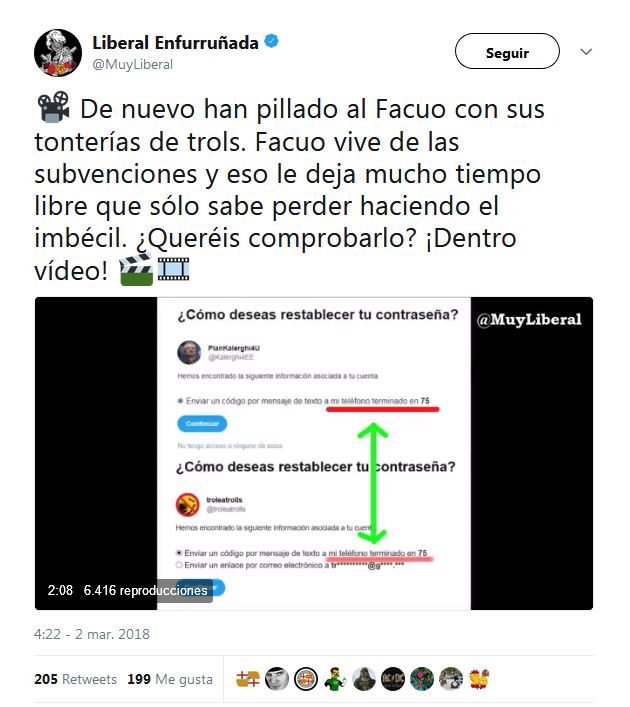Click the Seguir follow button
This screenshot has width=630, height=707.
[x=507, y=51]
